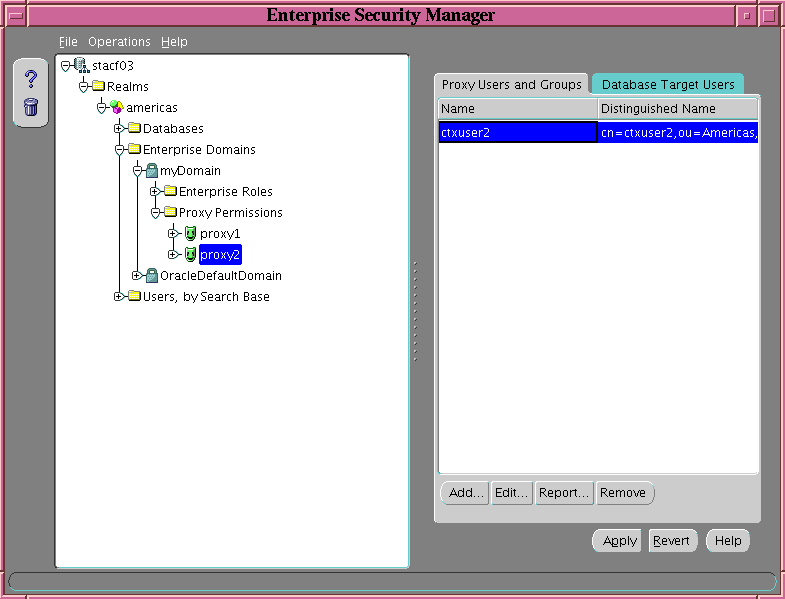Expand Users, by Search Base node
Image resolution: width=785 pixels, height=599 pixels.
tap(119, 296)
